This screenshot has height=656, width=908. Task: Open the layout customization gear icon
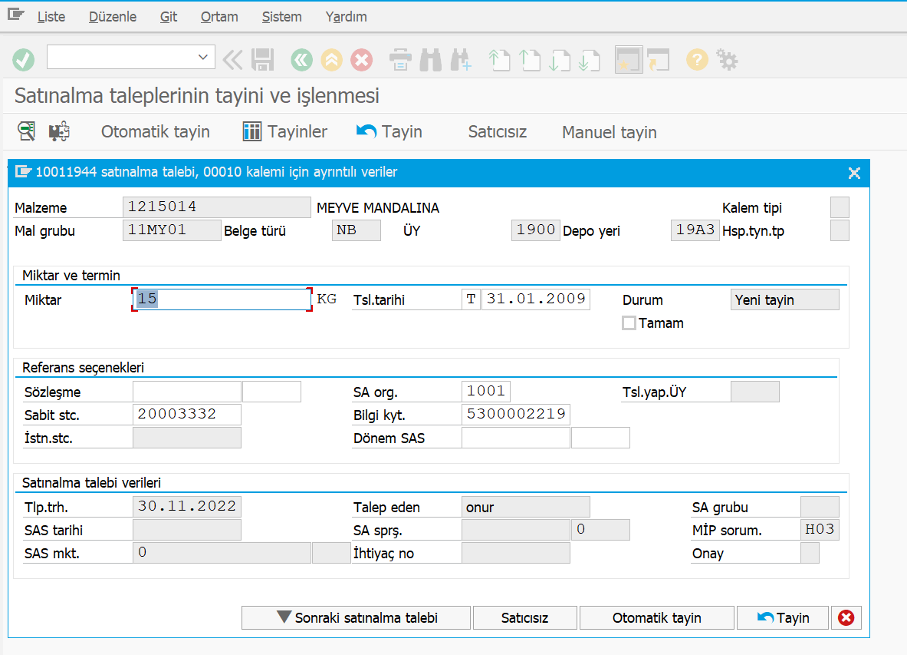(727, 60)
